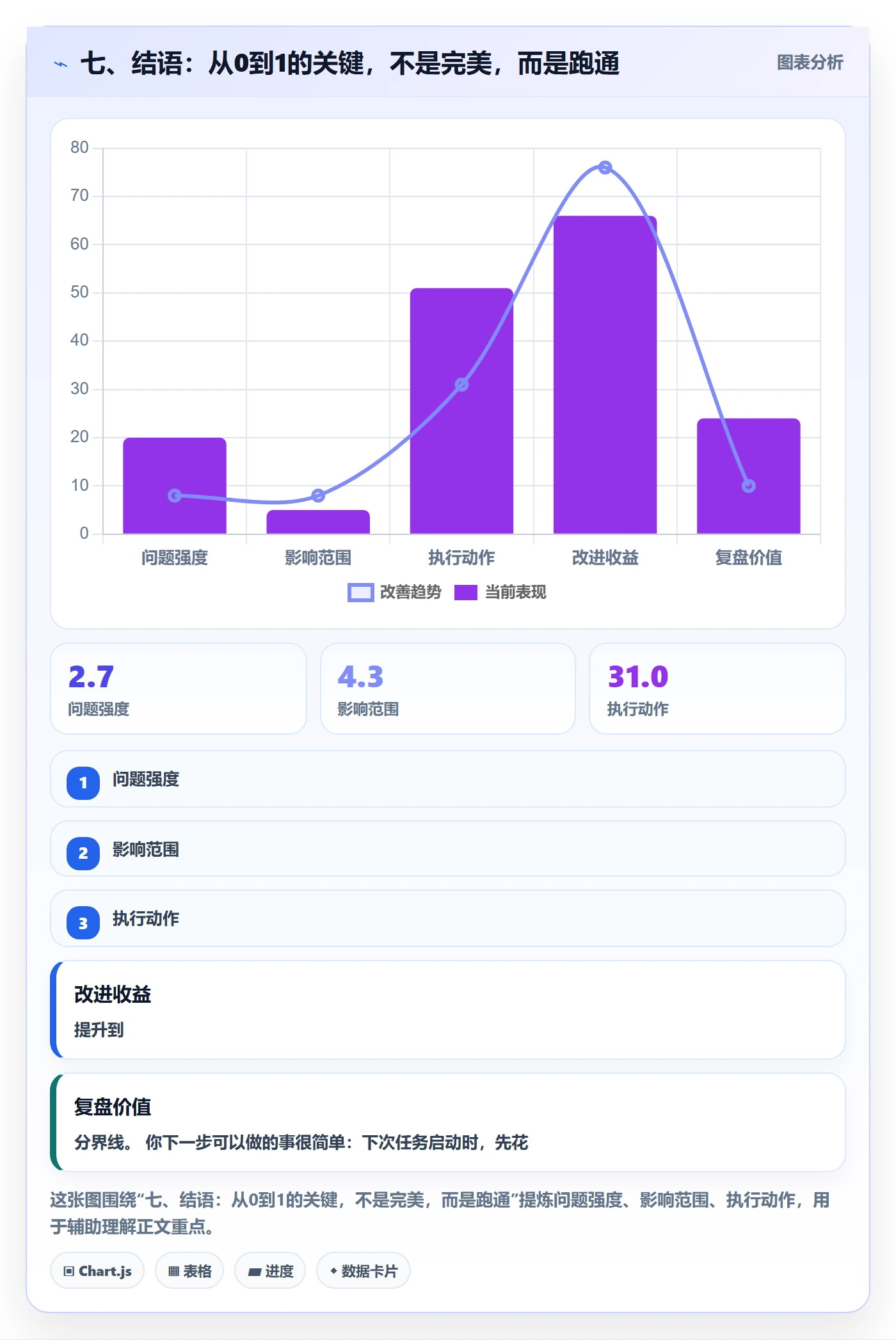The width and height of the screenshot is (896, 1340).
Task: Select the 2.7 问题强度 stat card
Action: [x=179, y=689]
